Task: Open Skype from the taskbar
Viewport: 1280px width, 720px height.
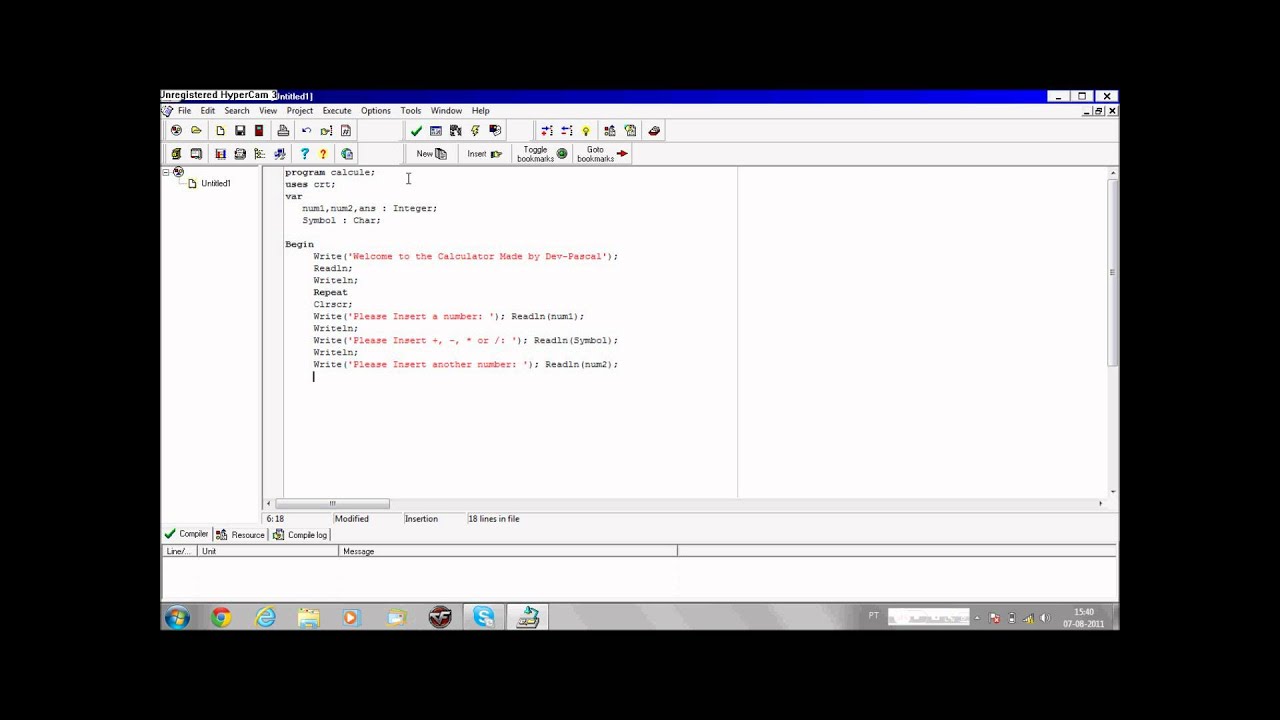Action: tap(484, 618)
